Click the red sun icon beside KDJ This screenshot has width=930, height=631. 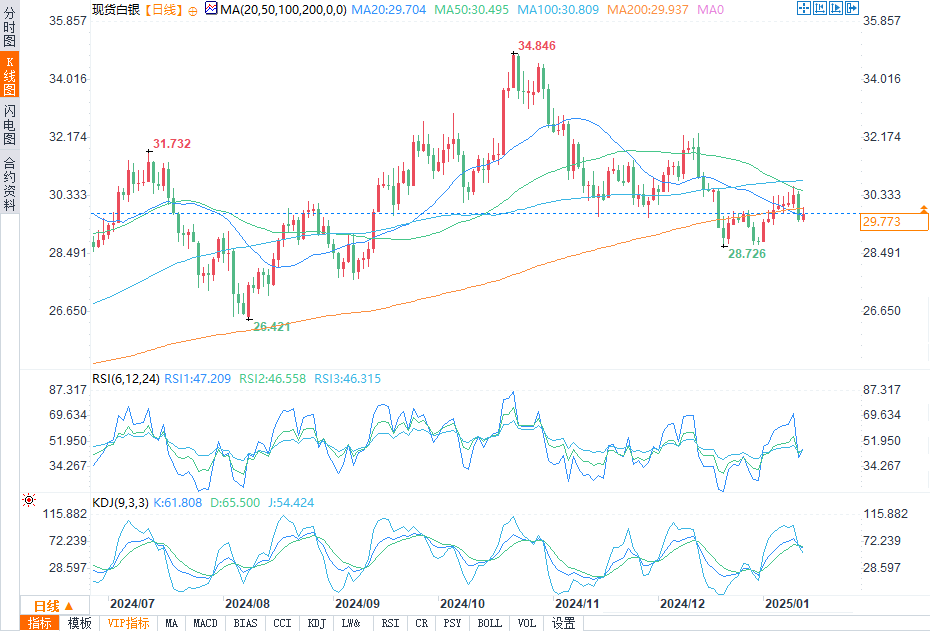[29, 500]
